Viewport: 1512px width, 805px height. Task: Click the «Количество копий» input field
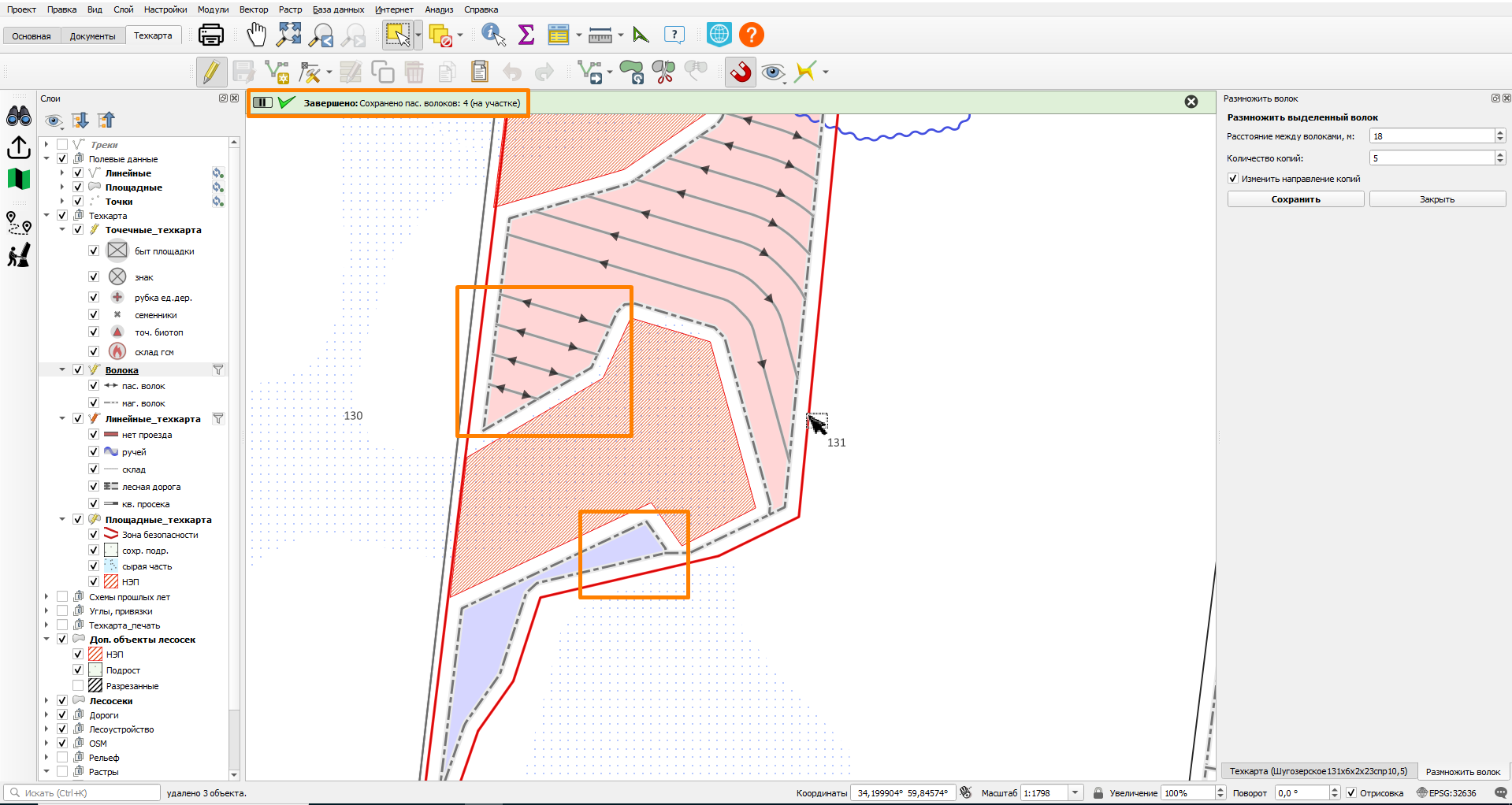point(1432,158)
